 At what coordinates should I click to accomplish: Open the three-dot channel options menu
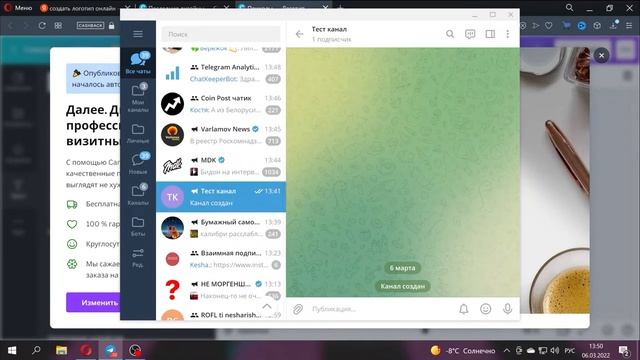click(x=507, y=34)
